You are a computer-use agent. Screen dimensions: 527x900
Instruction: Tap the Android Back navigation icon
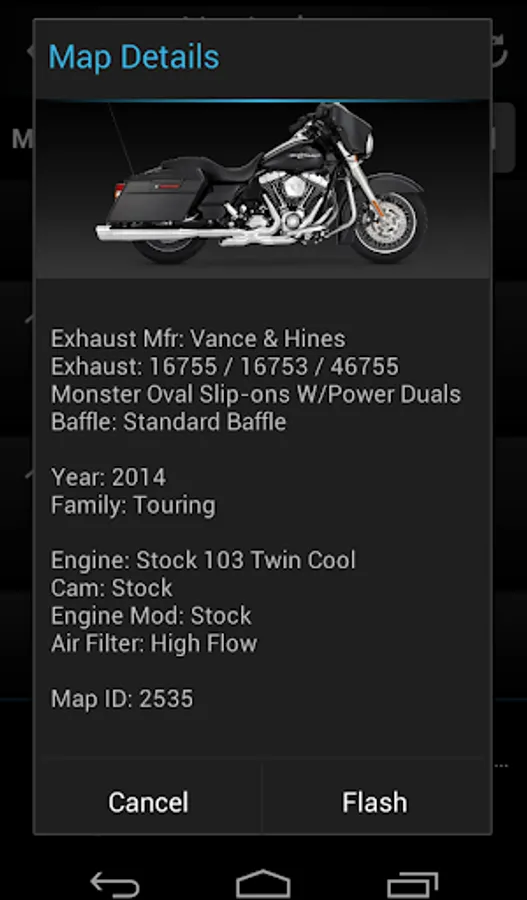click(115, 885)
